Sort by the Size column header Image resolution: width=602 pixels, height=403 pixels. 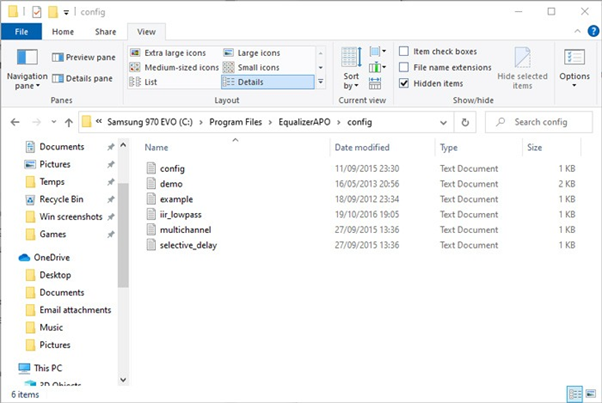click(551, 147)
